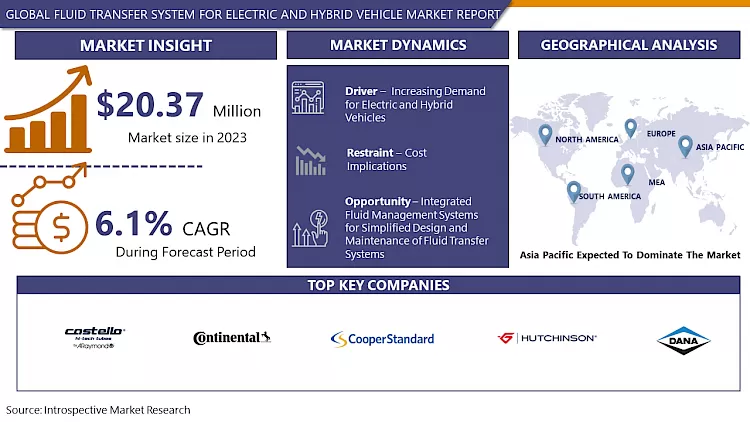Screen dimensions: 750x422
Task: Click the North America map pin
Action: coord(545,133)
